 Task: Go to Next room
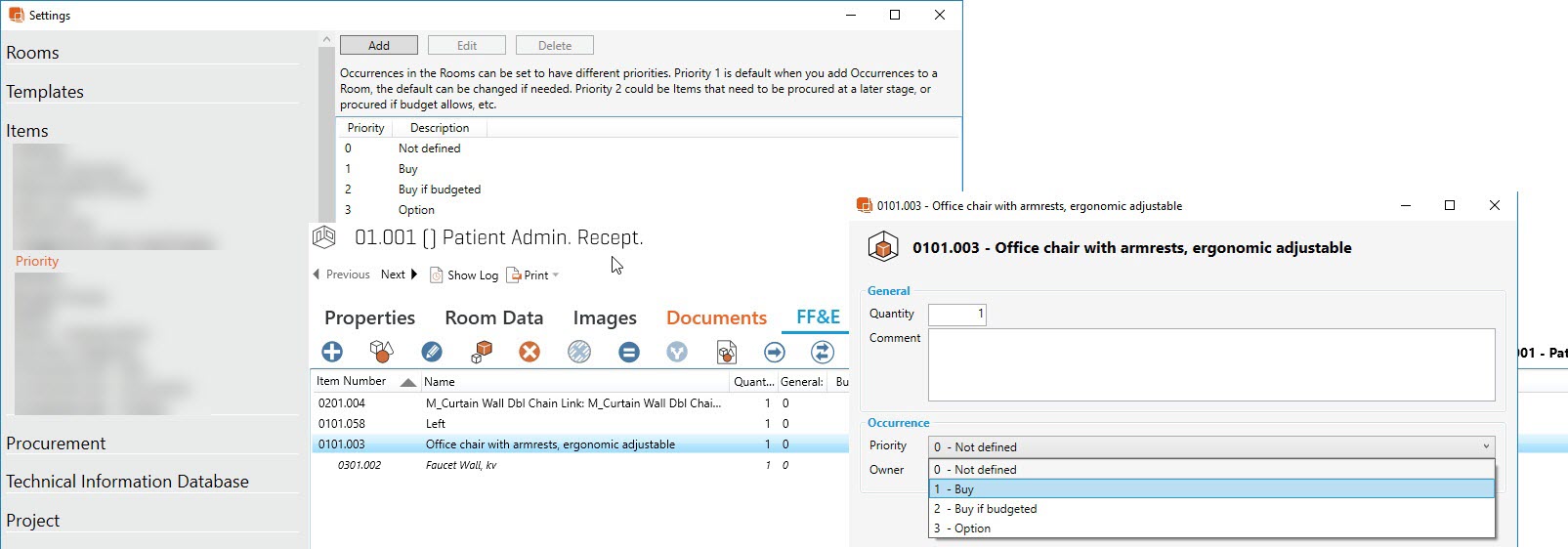pos(399,274)
